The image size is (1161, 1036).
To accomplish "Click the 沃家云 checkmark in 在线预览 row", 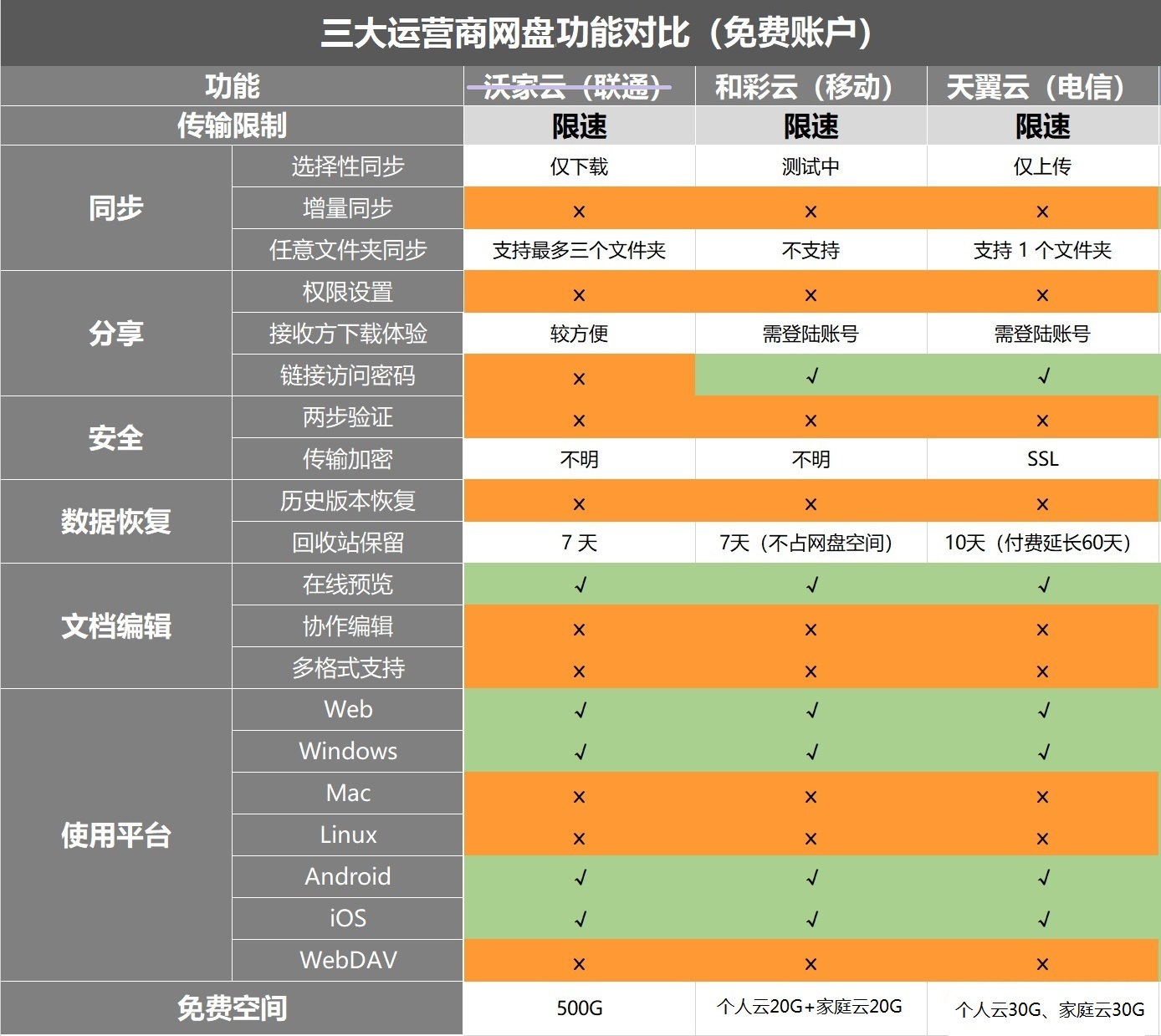I will pyautogui.click(x=579, y=585).
